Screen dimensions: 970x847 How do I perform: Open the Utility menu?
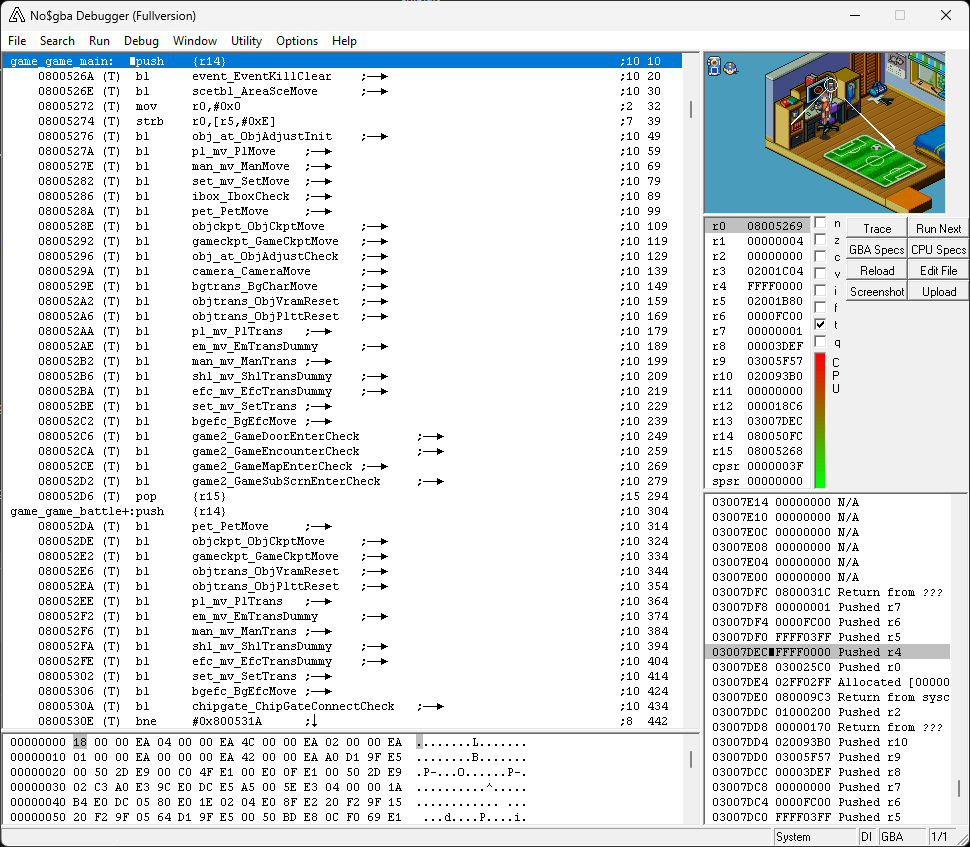[246, 41]
